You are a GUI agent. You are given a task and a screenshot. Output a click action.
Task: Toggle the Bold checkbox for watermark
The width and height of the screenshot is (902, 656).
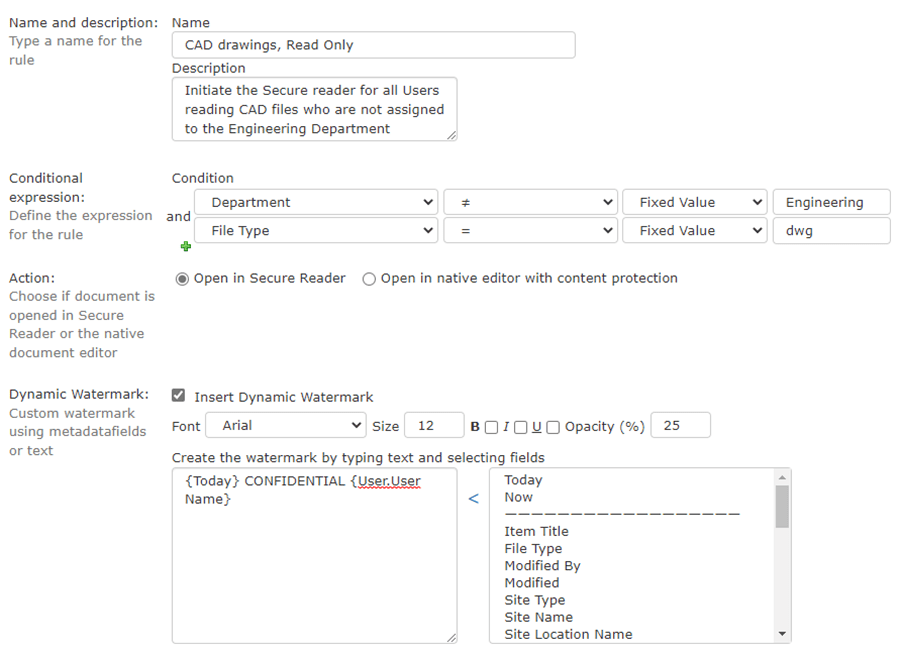pos(490,427)
